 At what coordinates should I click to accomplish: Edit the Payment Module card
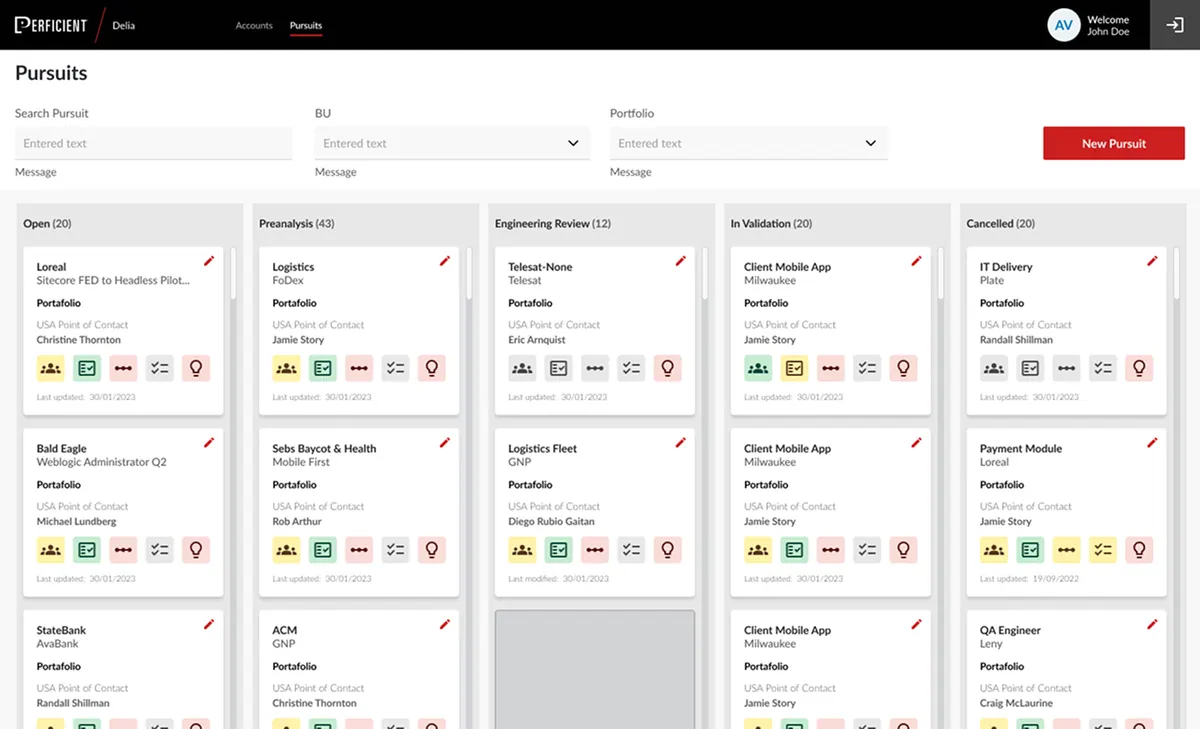pyautogui.click(x=1152, y=443)
